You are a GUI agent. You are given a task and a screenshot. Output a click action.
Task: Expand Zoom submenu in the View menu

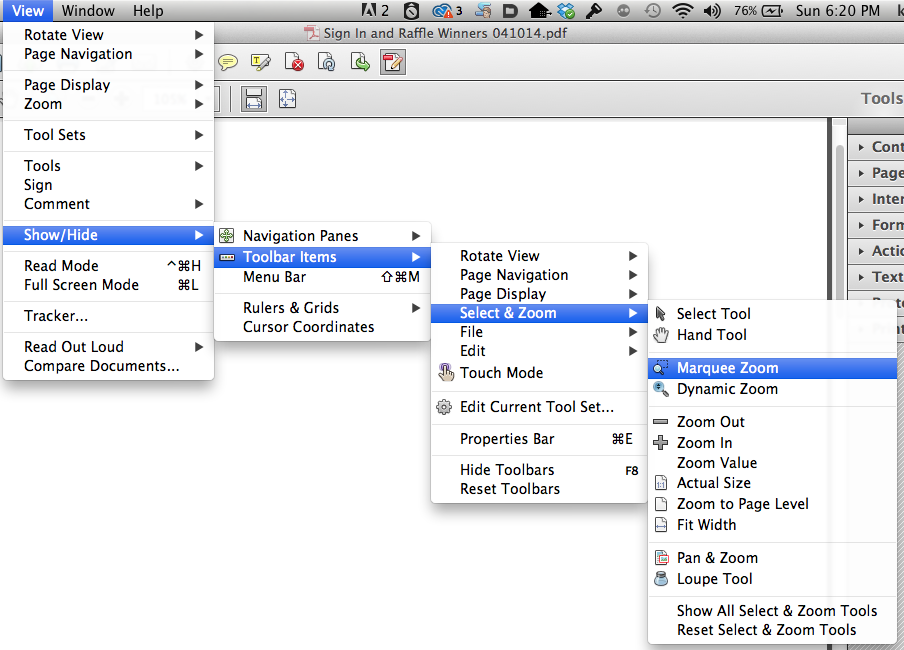pos(108,104)
